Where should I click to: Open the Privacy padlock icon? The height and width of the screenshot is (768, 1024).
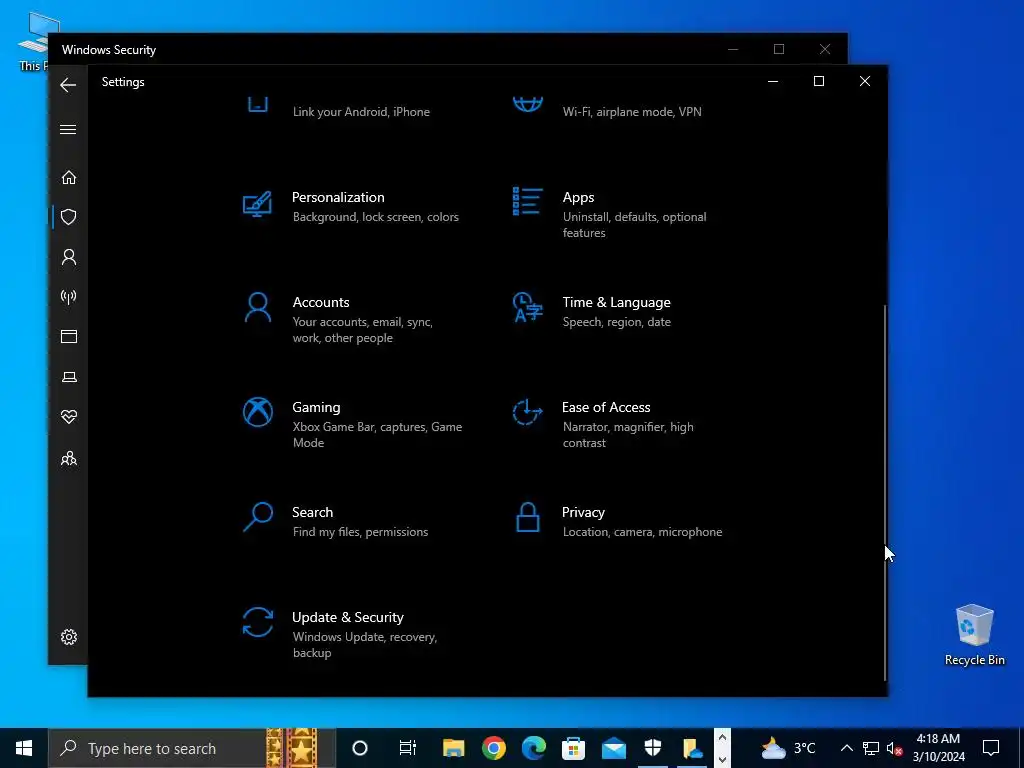[527, 517]
